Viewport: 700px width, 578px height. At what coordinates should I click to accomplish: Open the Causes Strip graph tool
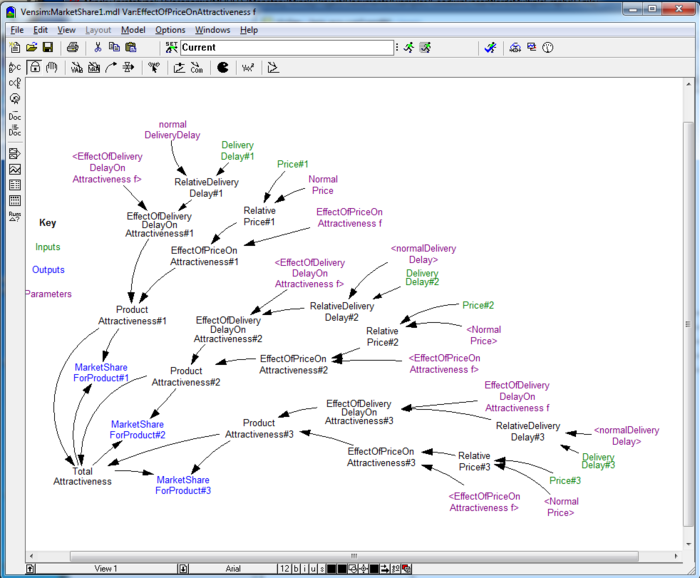tap(15, 154)
